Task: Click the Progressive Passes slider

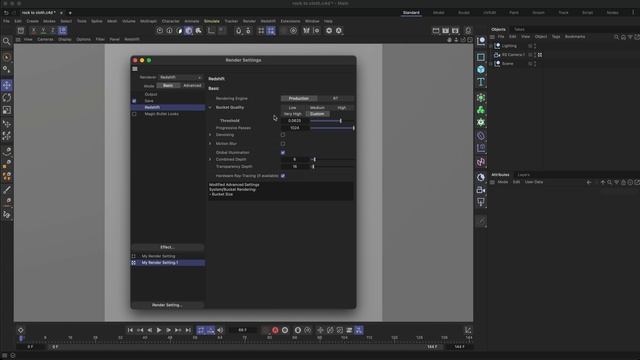Action: [332, 128]
